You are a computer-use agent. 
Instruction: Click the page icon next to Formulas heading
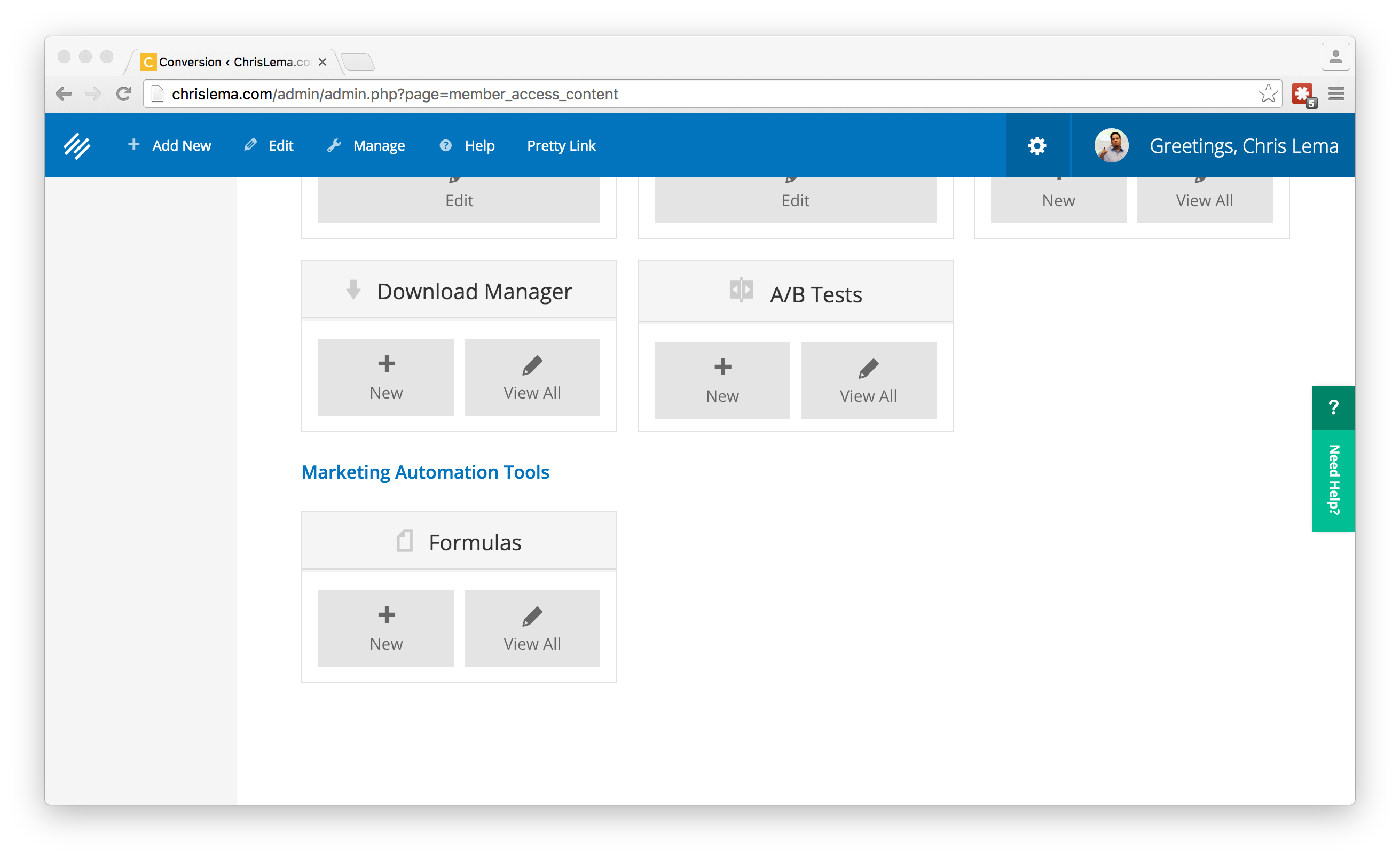tap(405, 540)
